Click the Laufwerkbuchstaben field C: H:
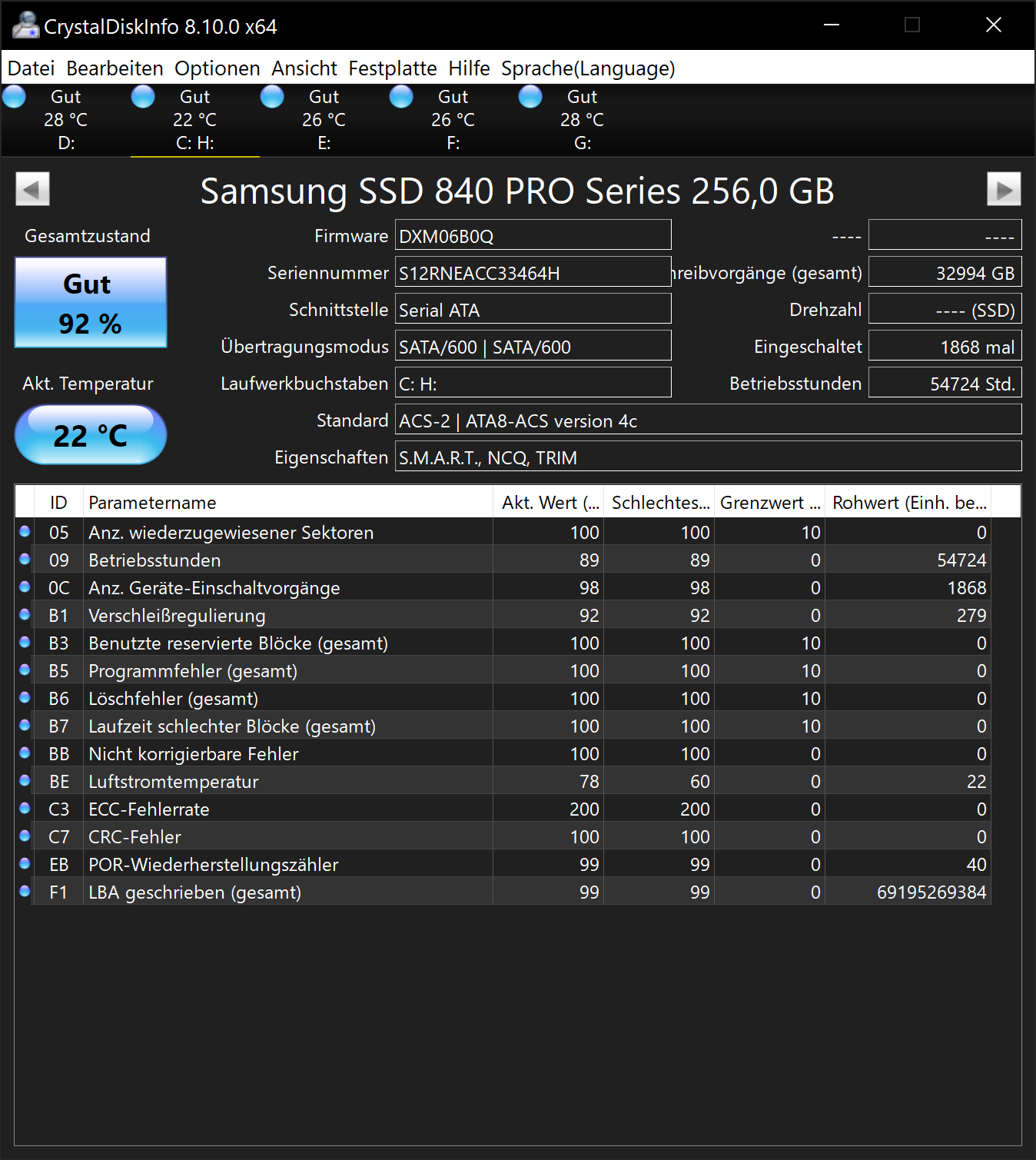The width and height of the screenshot is (1036, 1160). (x=533, y=383)
